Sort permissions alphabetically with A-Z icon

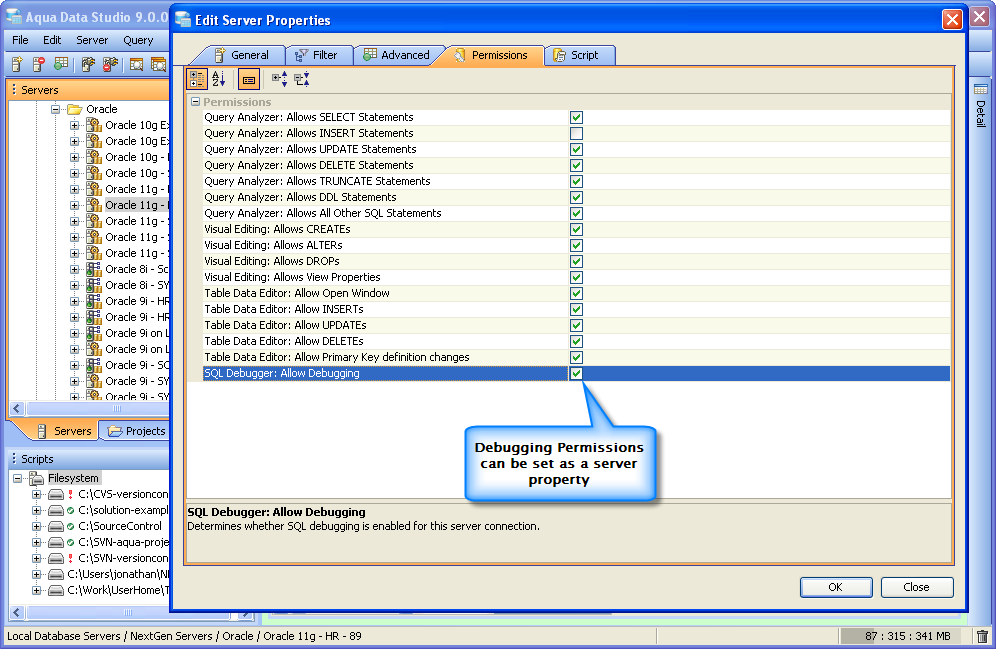click(219, 79)
